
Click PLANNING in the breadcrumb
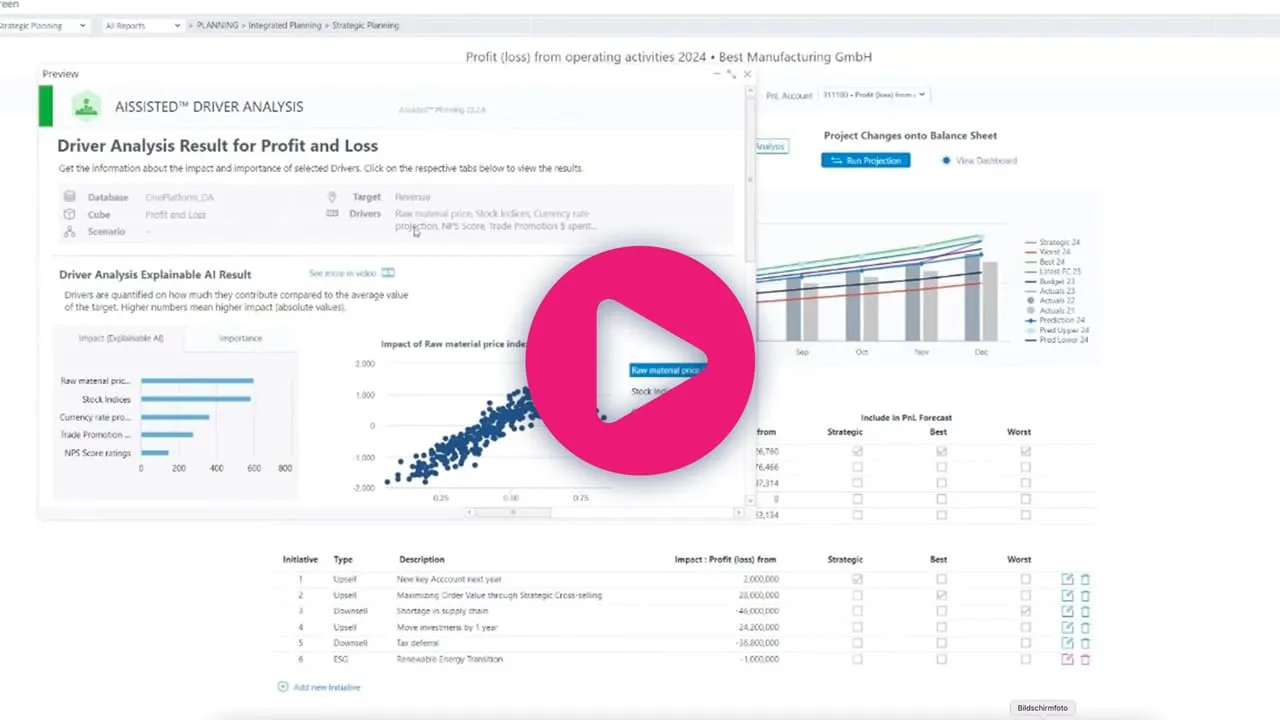[217, 25]
